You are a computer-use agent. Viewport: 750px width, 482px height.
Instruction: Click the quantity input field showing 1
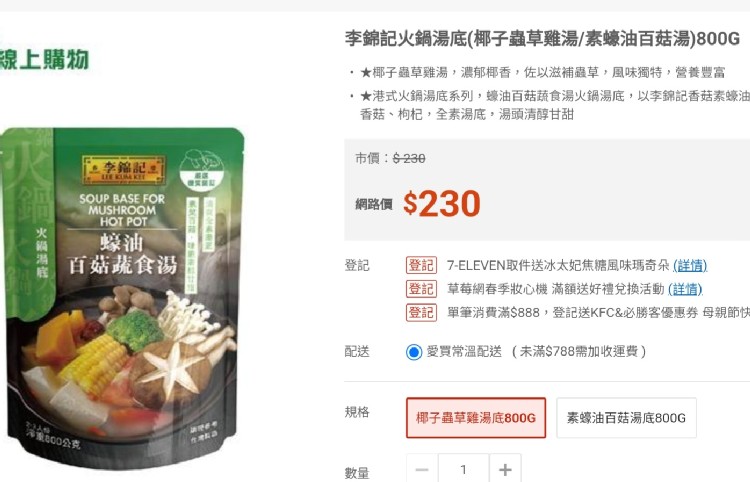click(463, 469)
